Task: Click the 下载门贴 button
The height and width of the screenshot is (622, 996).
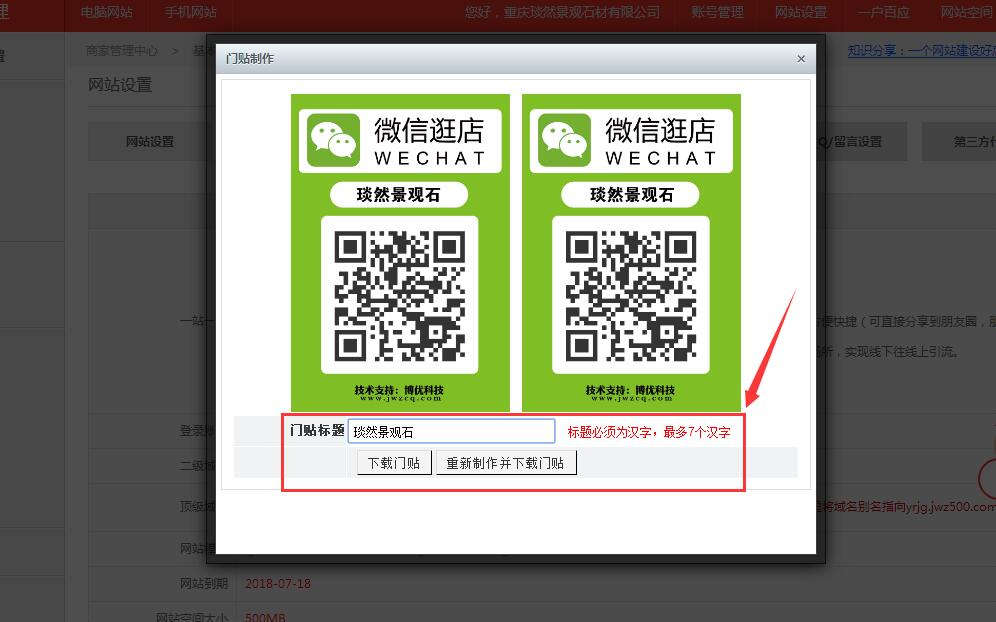Action: point(394,463)
